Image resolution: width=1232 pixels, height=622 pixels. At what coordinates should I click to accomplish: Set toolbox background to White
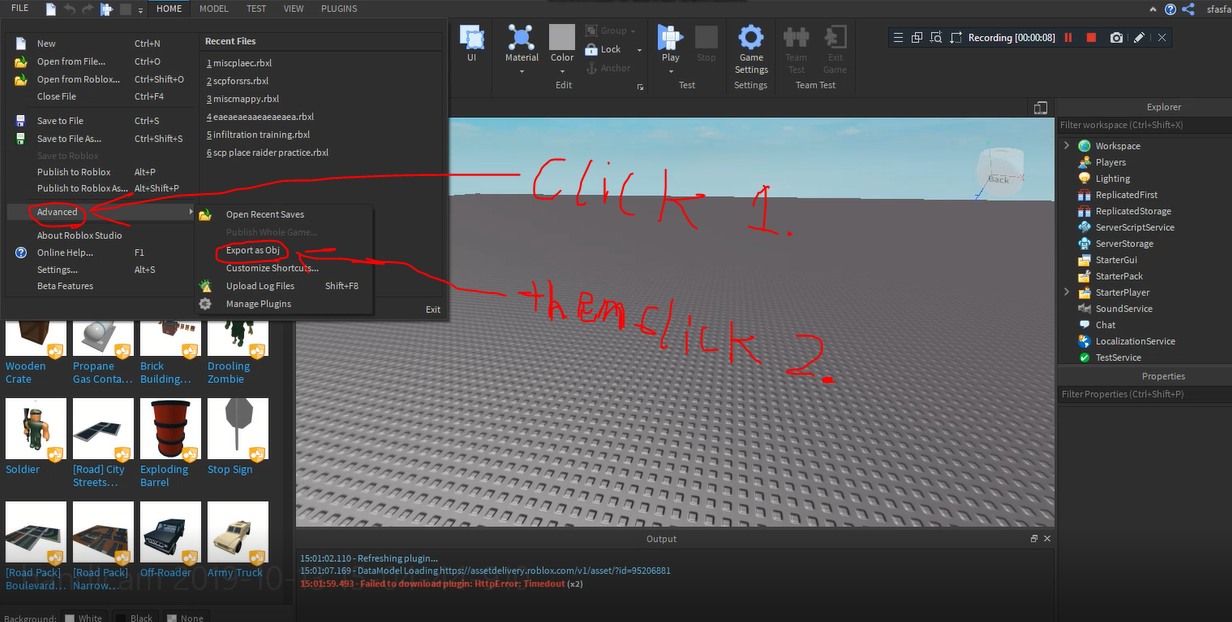point(83,618)
